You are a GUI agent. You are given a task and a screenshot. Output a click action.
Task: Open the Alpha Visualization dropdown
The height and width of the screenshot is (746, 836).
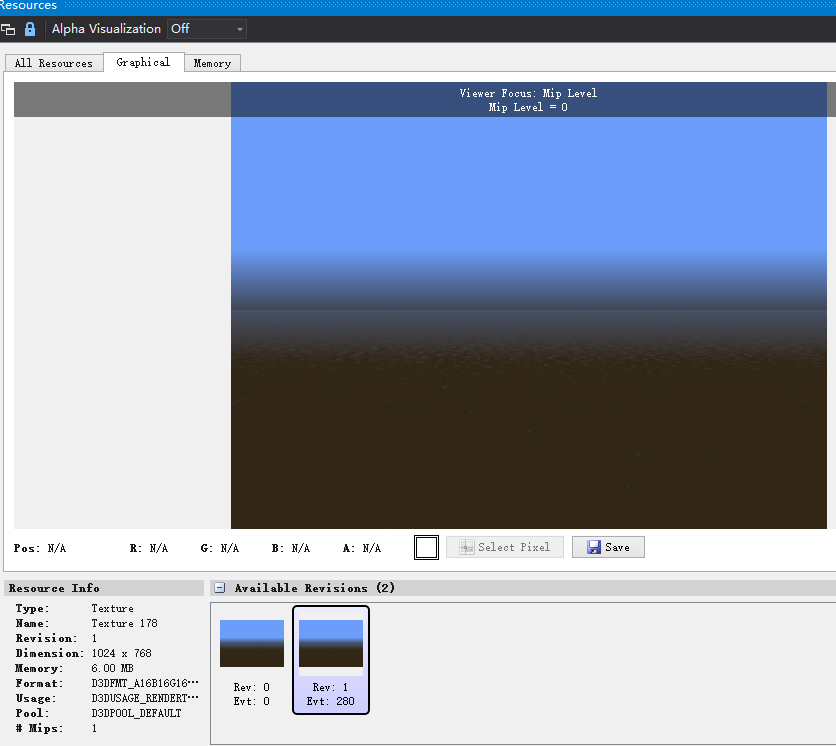tap(207, 29)
